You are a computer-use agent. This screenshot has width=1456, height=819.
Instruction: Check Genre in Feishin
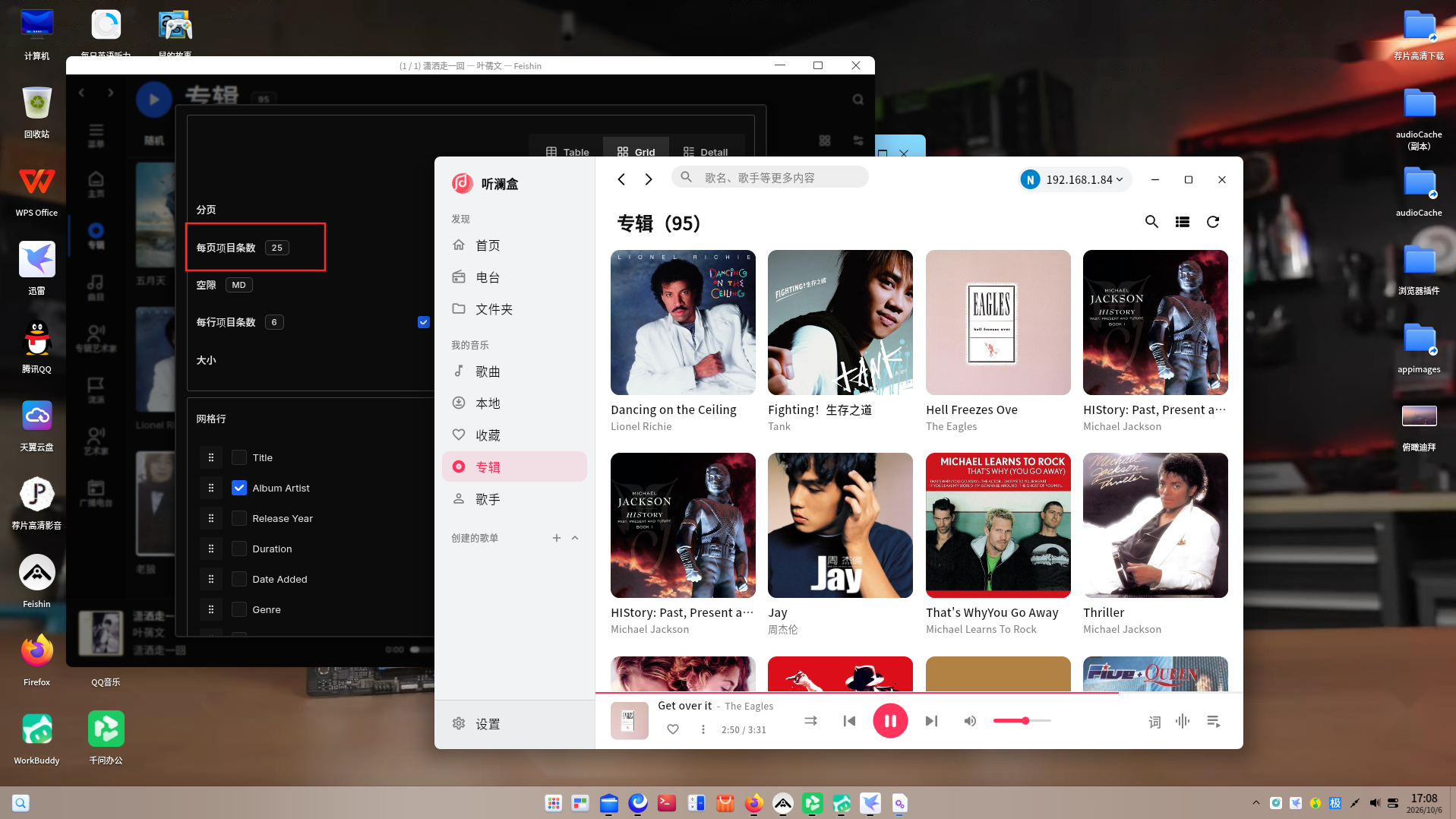[239, 609]
